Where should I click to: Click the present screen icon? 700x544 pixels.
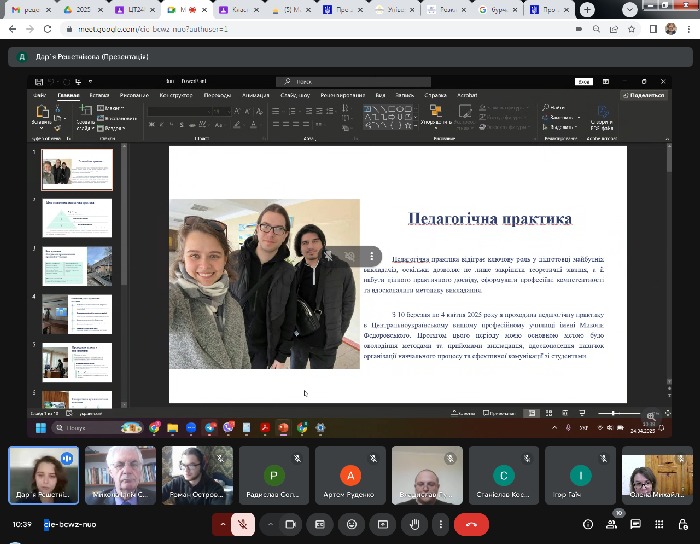pos(381,523)
